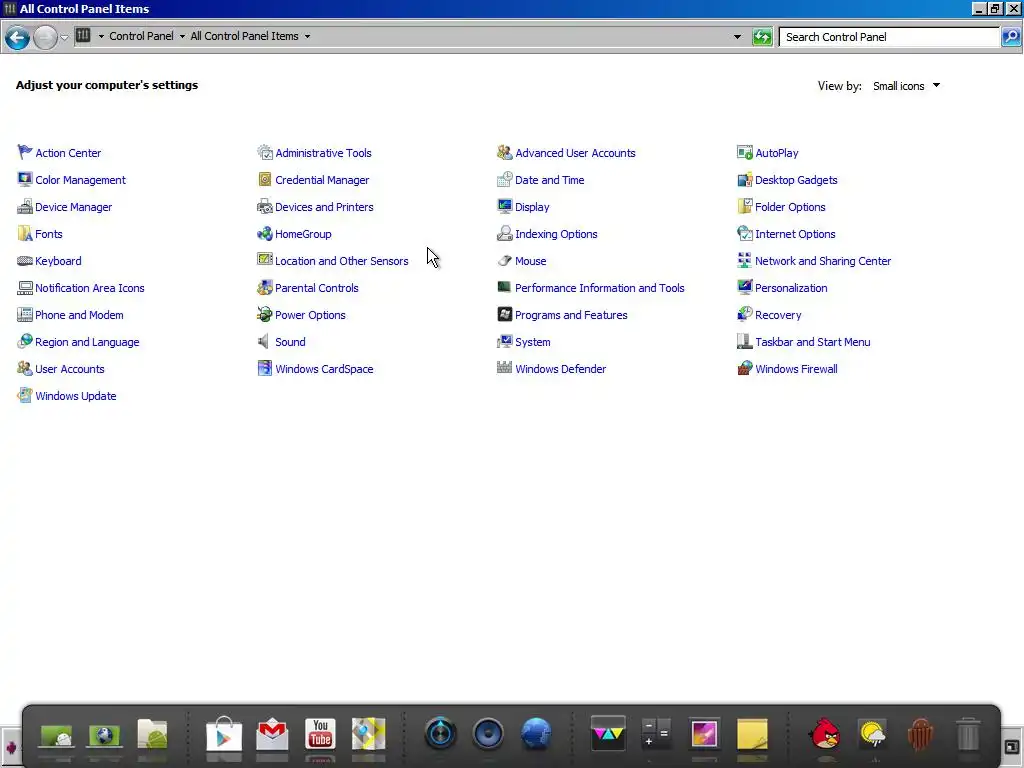Open the recent pages arrow beside Forward
The width and height of the screenshot is (1024, 768).
(64, 37)
